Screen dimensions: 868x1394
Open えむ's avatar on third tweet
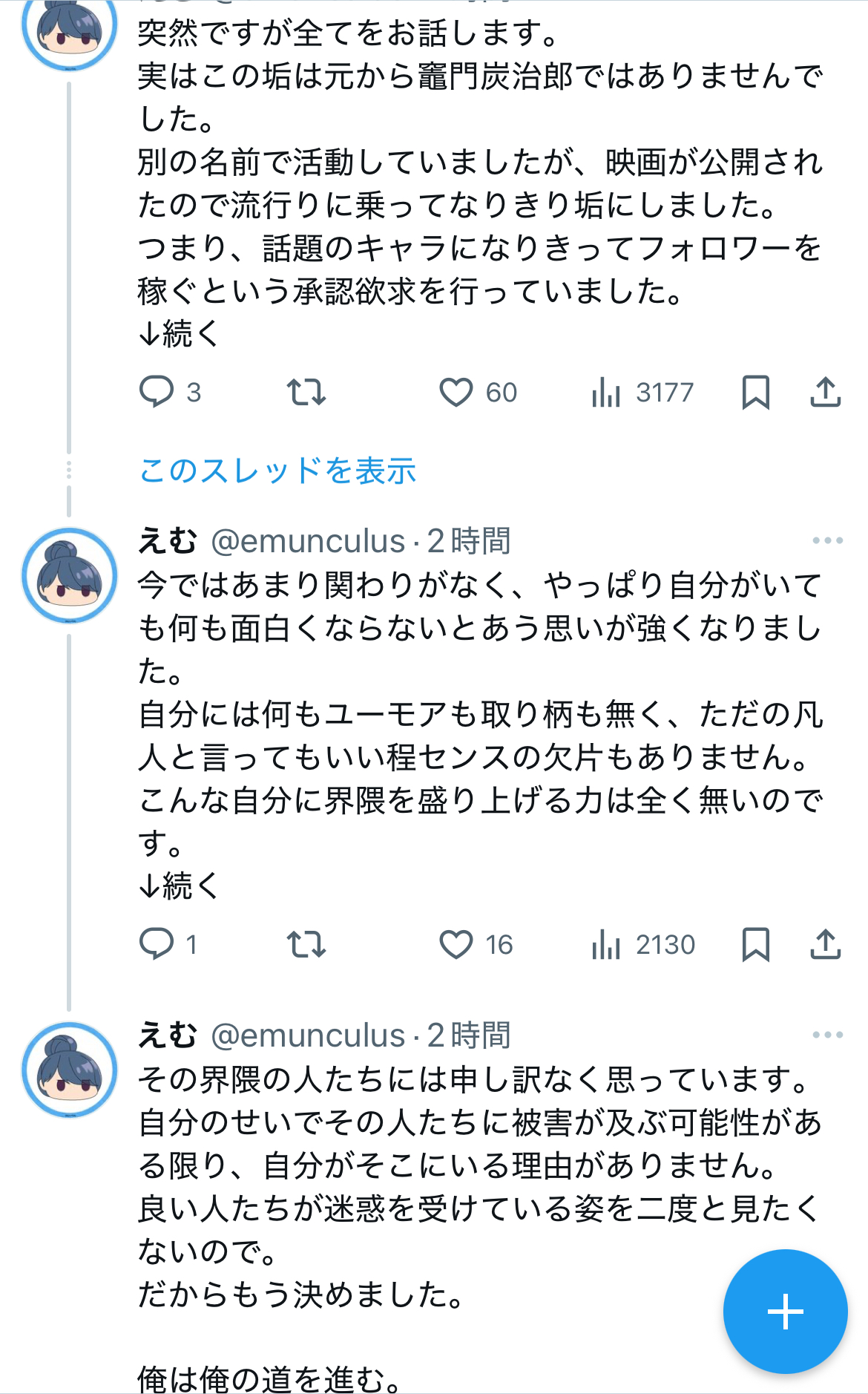pyautogui.click(x=70, y=1070)
